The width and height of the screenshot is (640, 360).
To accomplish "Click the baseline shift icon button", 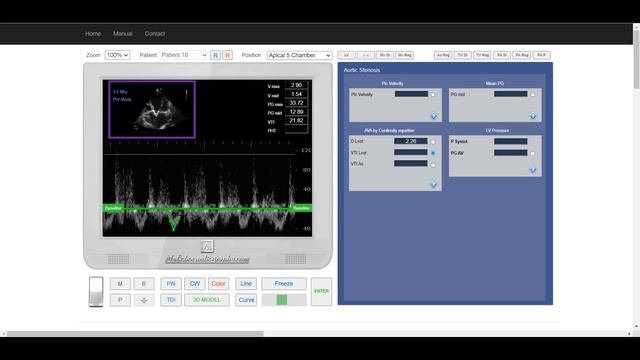I will 144,300.
